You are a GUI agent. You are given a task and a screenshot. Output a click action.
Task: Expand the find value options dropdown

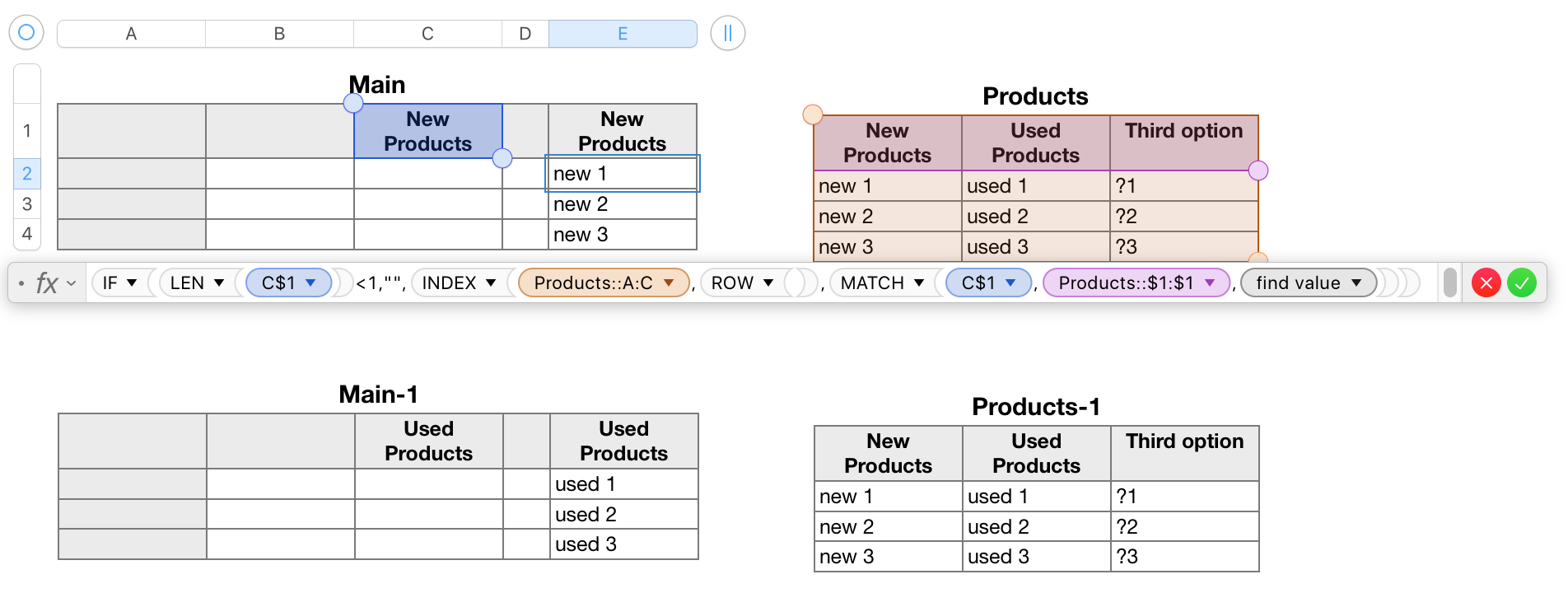(1356, 283)
